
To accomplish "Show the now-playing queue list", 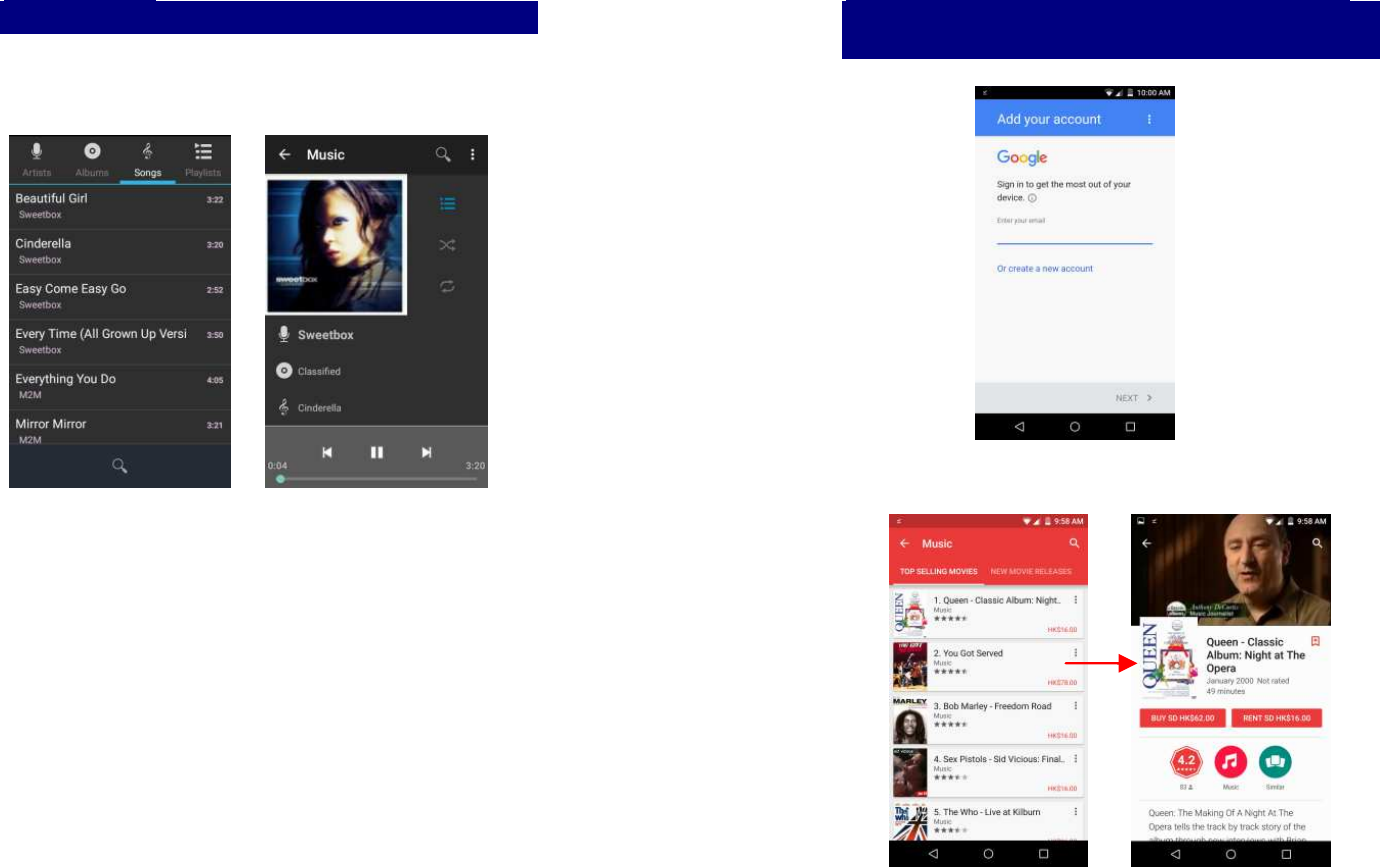I will (x=448, y=204).
